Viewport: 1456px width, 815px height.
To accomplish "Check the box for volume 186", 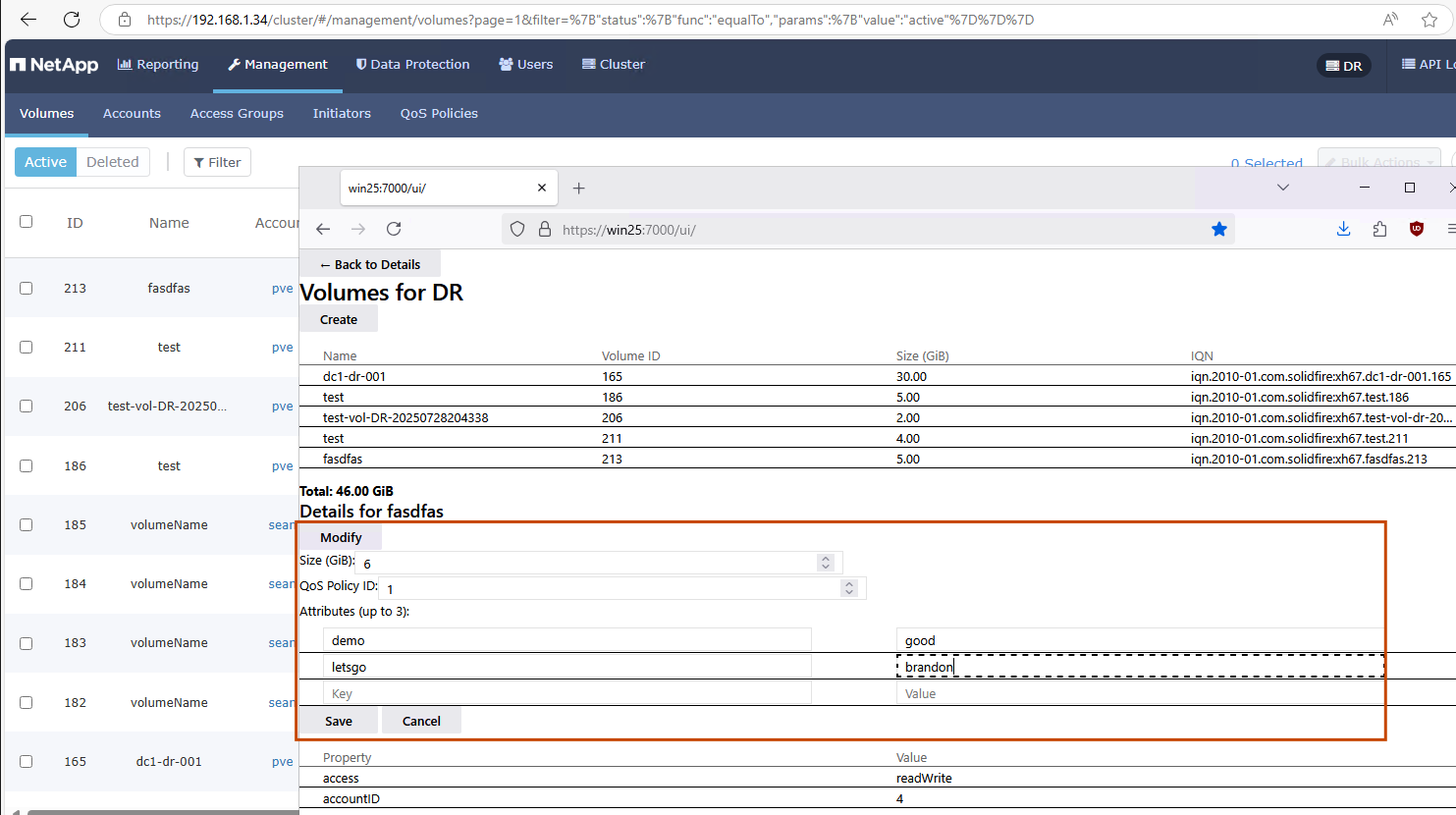I will (x=27, y=465).
